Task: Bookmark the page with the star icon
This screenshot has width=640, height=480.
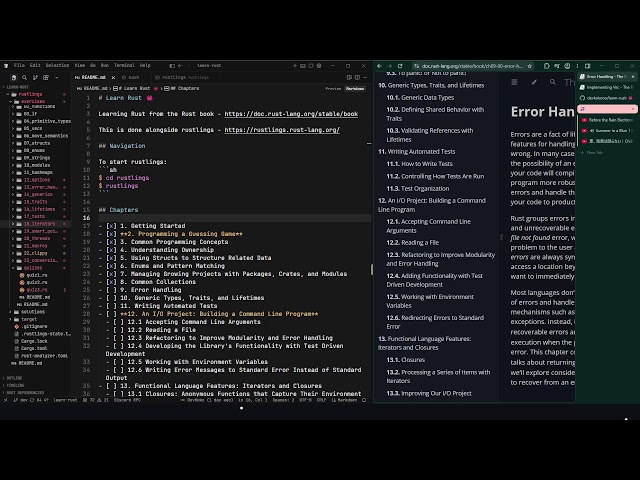Action: (530, 66)
